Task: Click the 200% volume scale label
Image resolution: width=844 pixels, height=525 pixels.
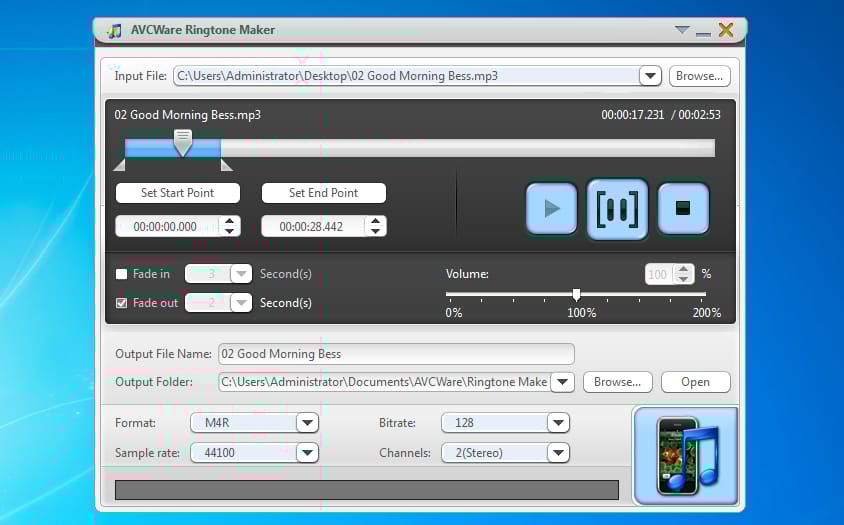Action: click(x=707, y=313)
